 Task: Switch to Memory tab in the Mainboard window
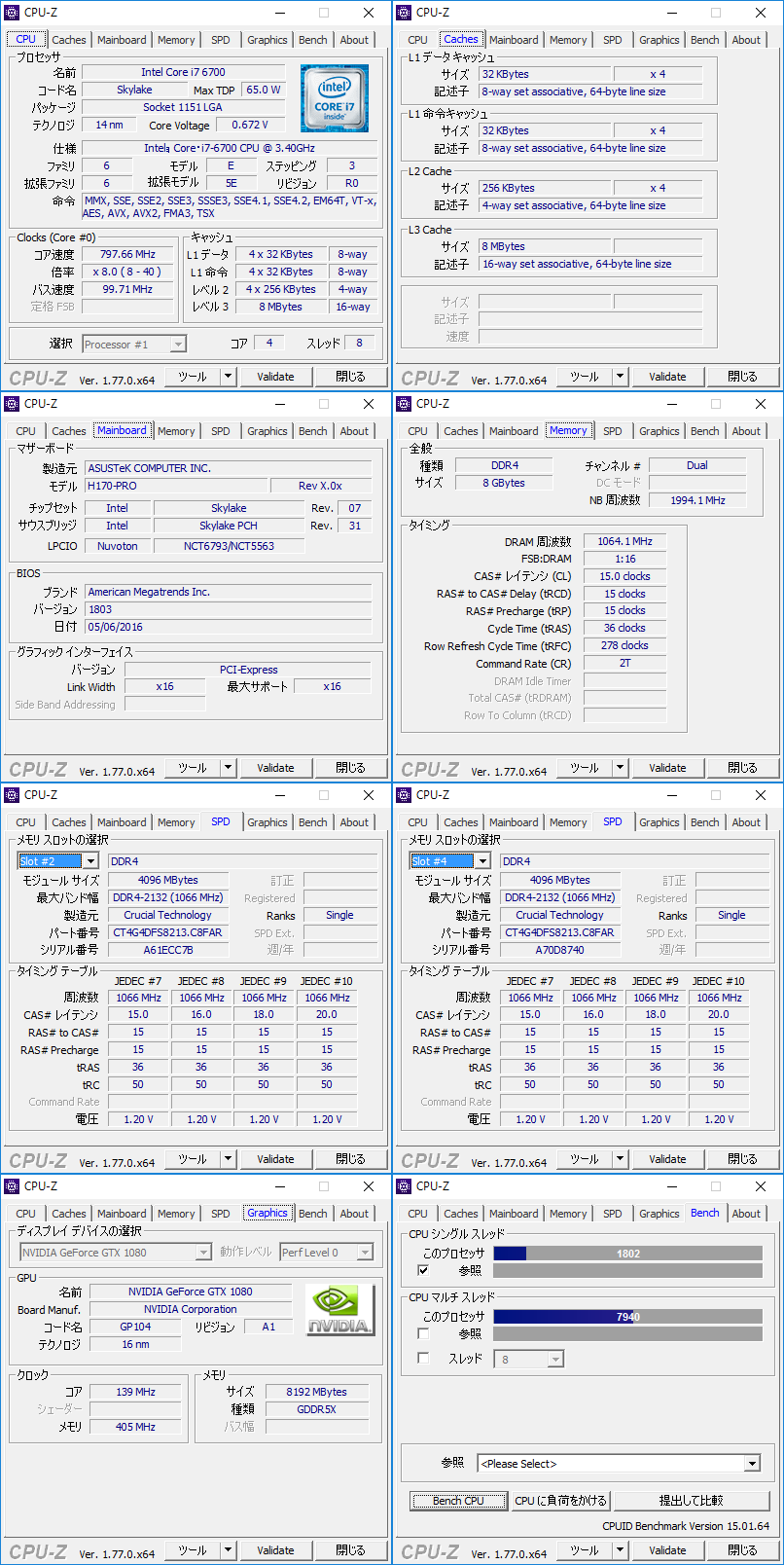tap(176, 431)
